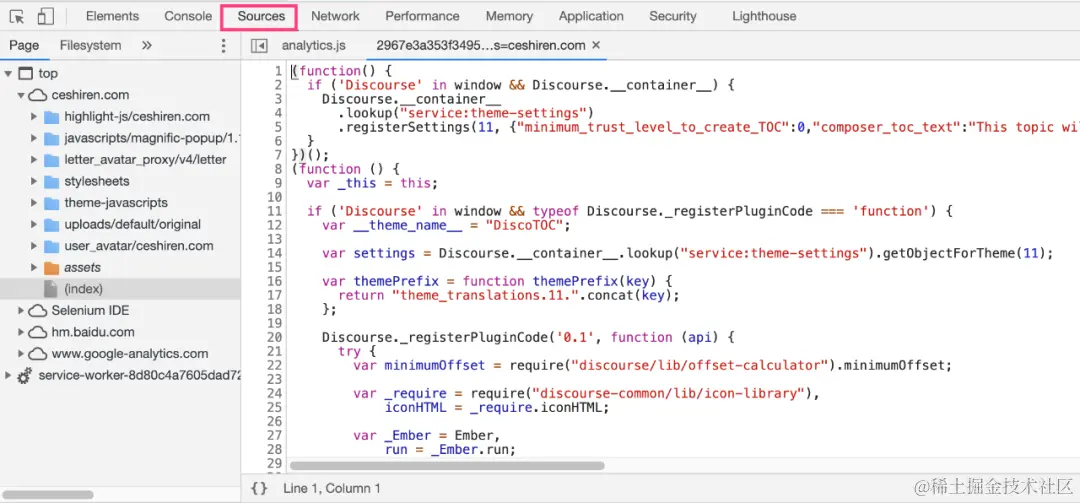This screenshot has width=1080, height=503.
Task: Click the minimumOffset variable on line 22
Action: coord(435,366)
